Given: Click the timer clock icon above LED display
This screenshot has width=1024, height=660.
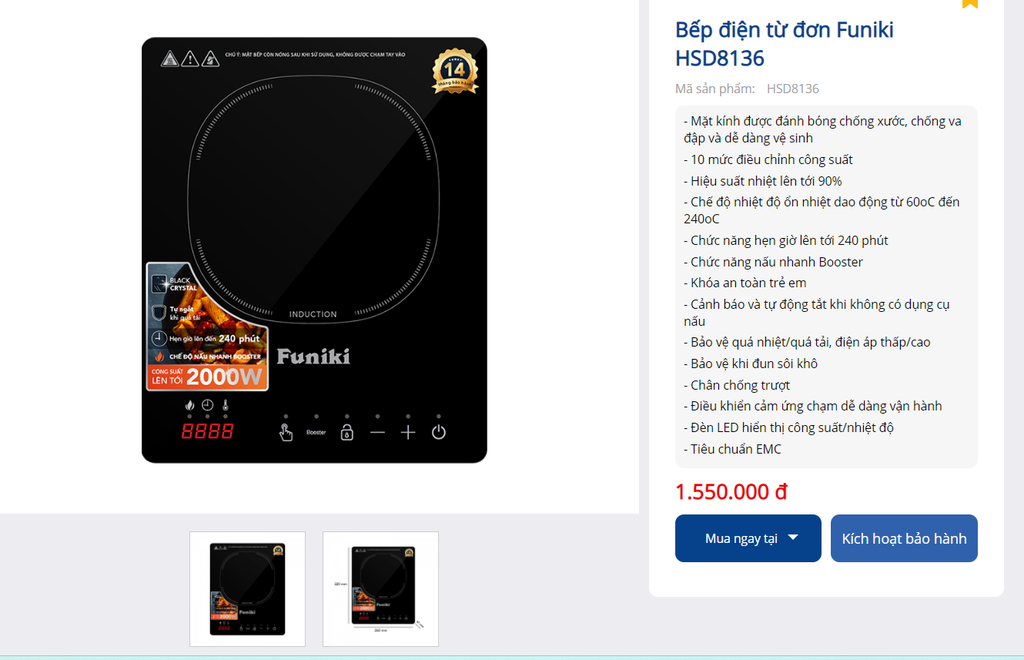Looking at the screenshot, I should [207, 405].
